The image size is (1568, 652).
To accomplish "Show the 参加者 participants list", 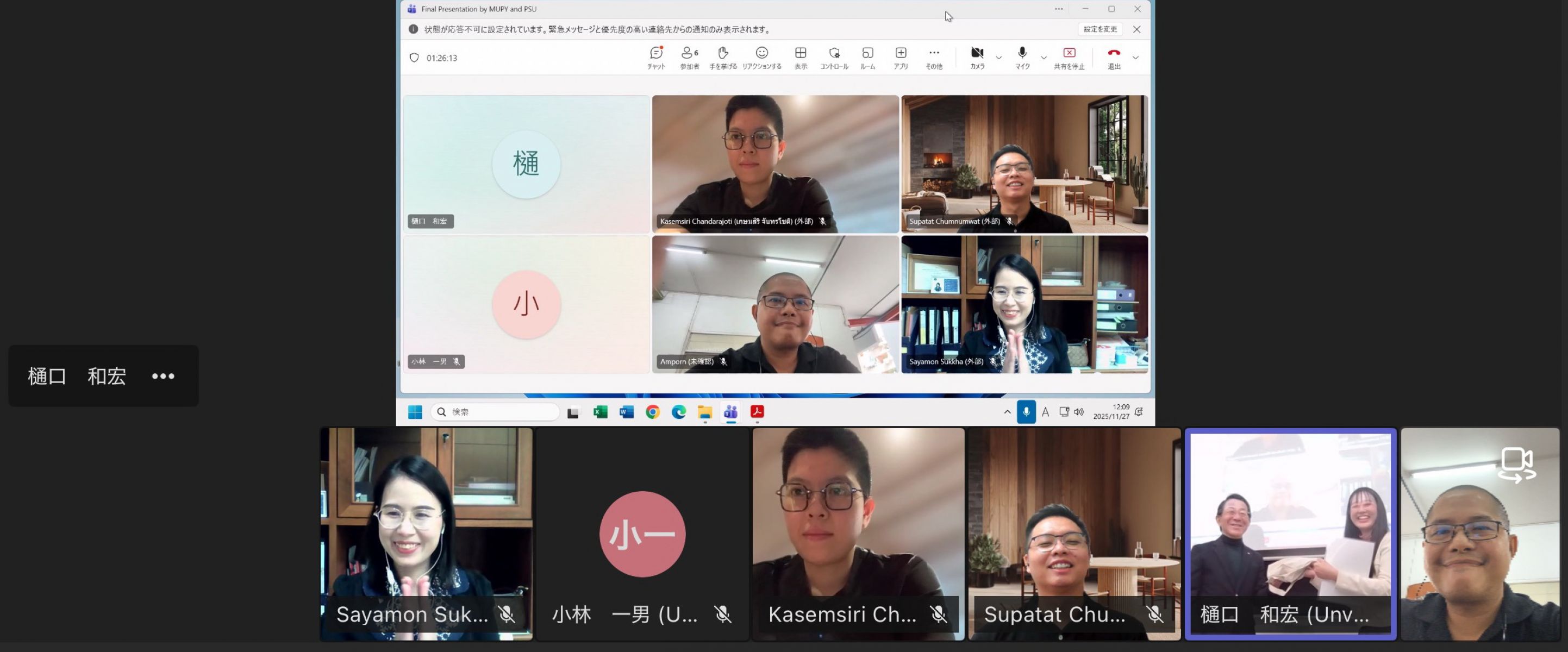I will coord(690,58).
